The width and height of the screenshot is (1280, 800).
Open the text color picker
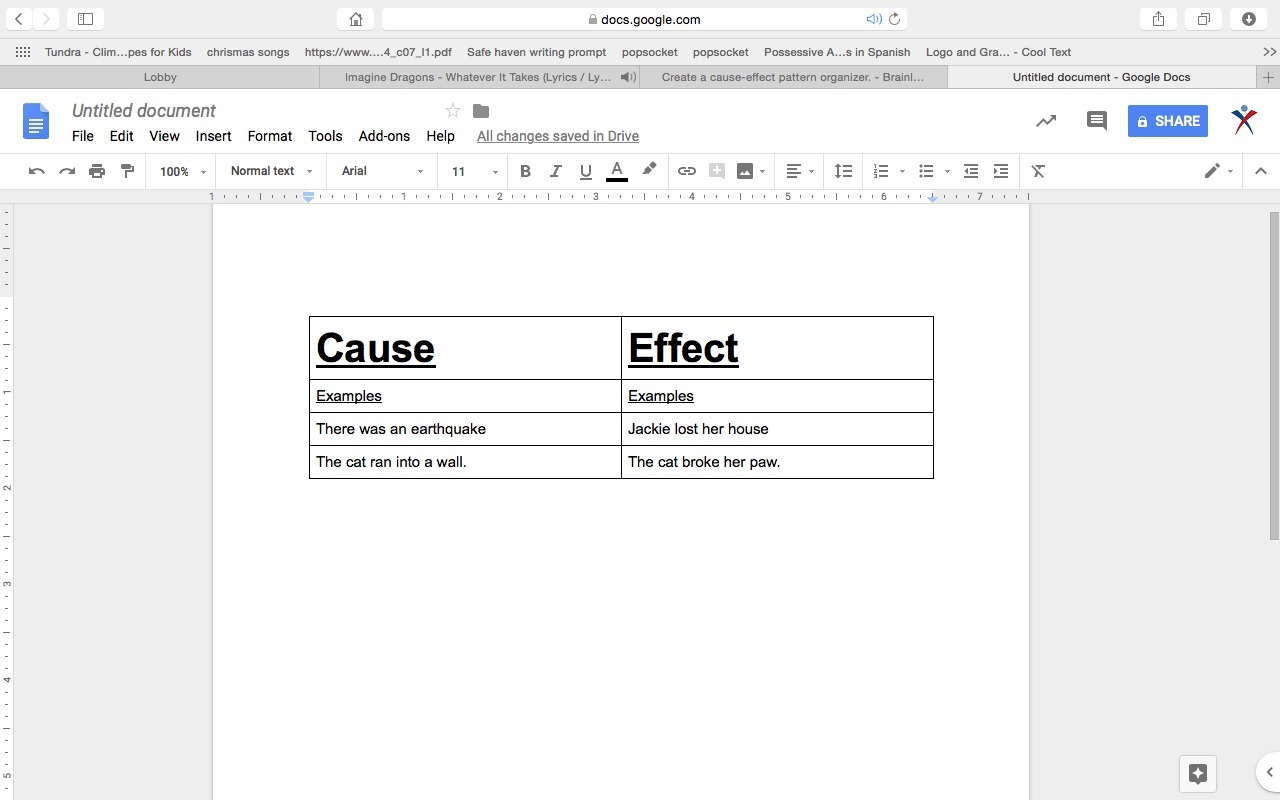tap(617, 171)
